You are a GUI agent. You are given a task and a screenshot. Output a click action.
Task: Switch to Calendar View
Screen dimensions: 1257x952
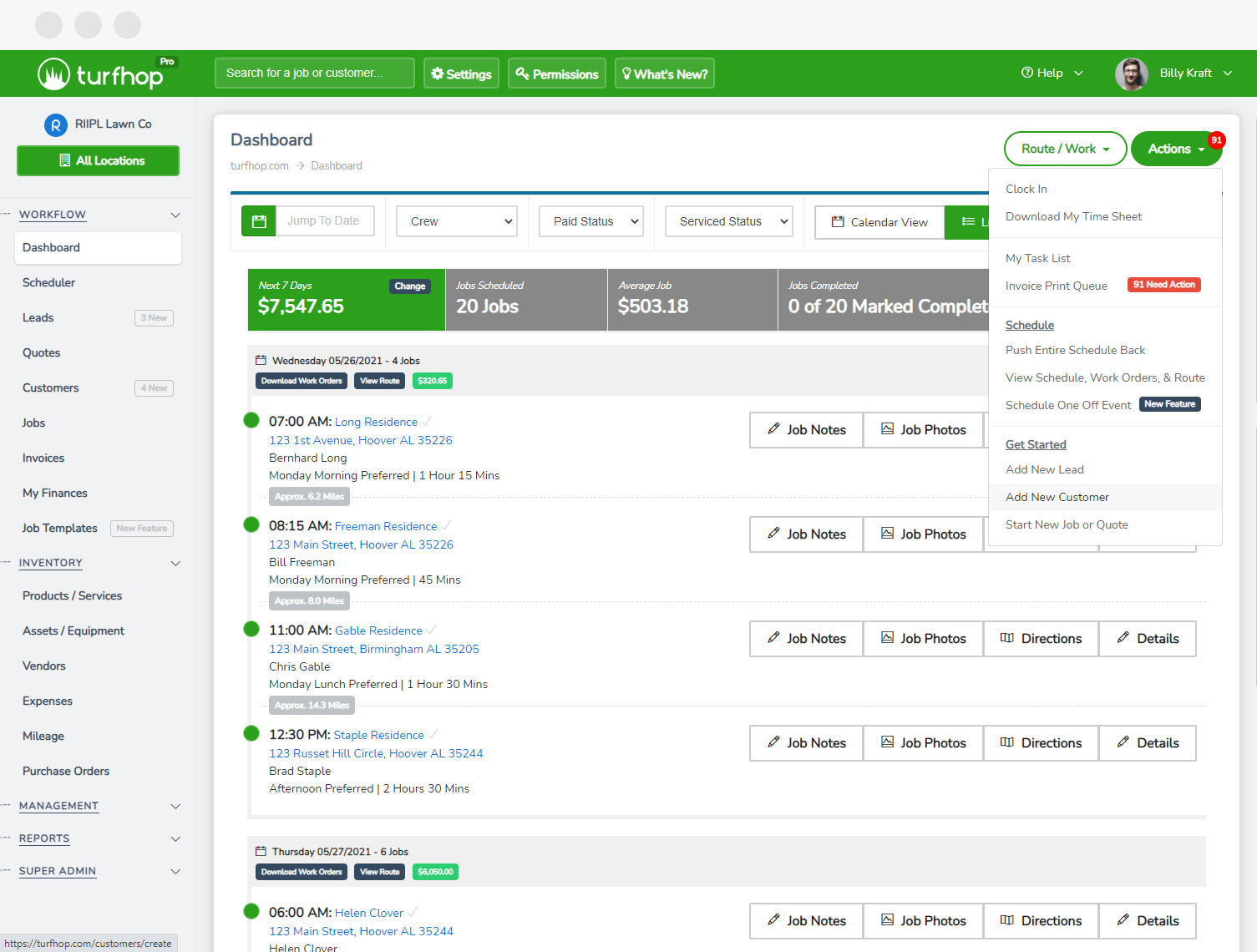(879, 222)
